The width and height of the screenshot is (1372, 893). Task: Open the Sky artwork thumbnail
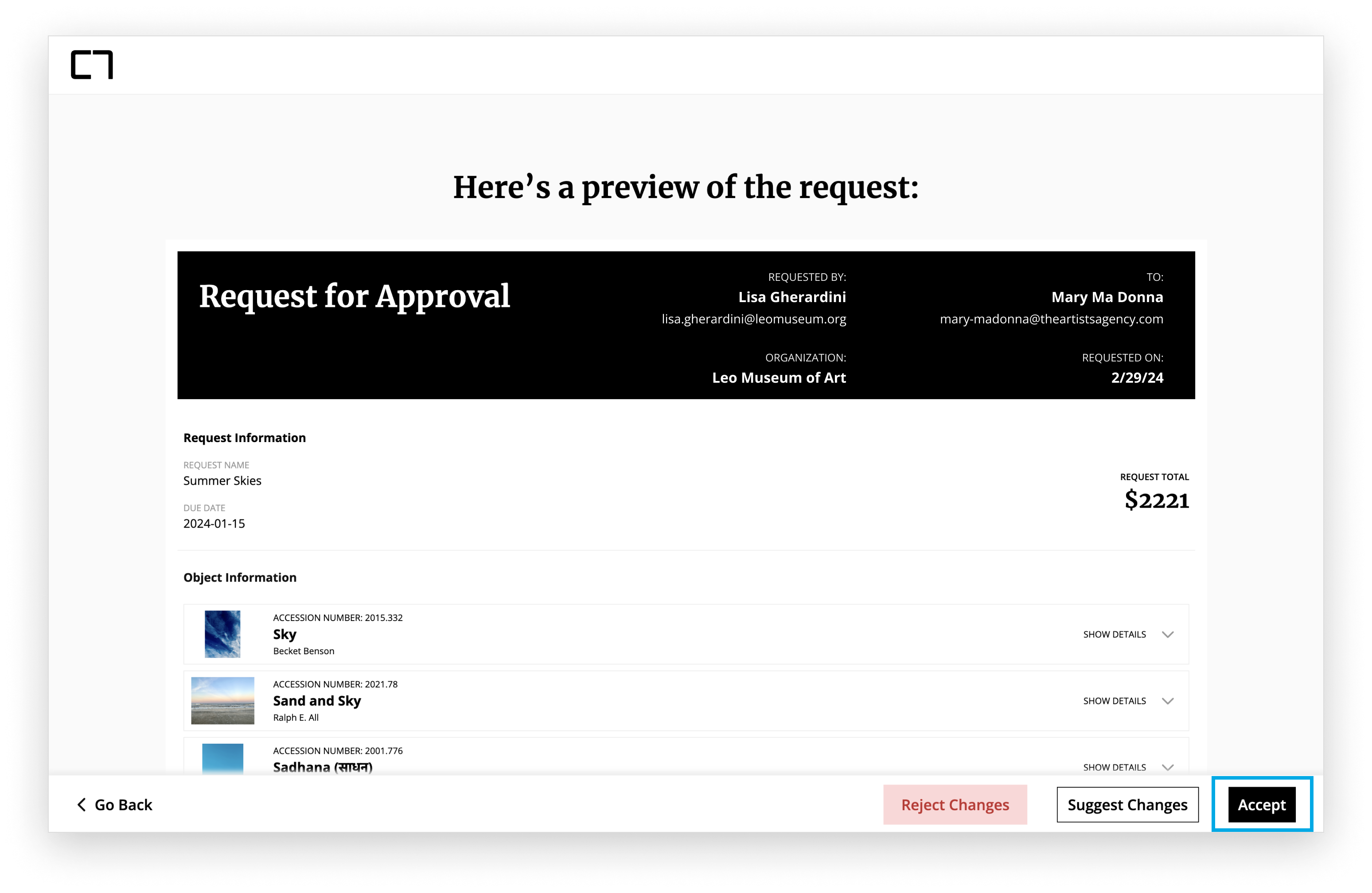click(x=222, y=634)
